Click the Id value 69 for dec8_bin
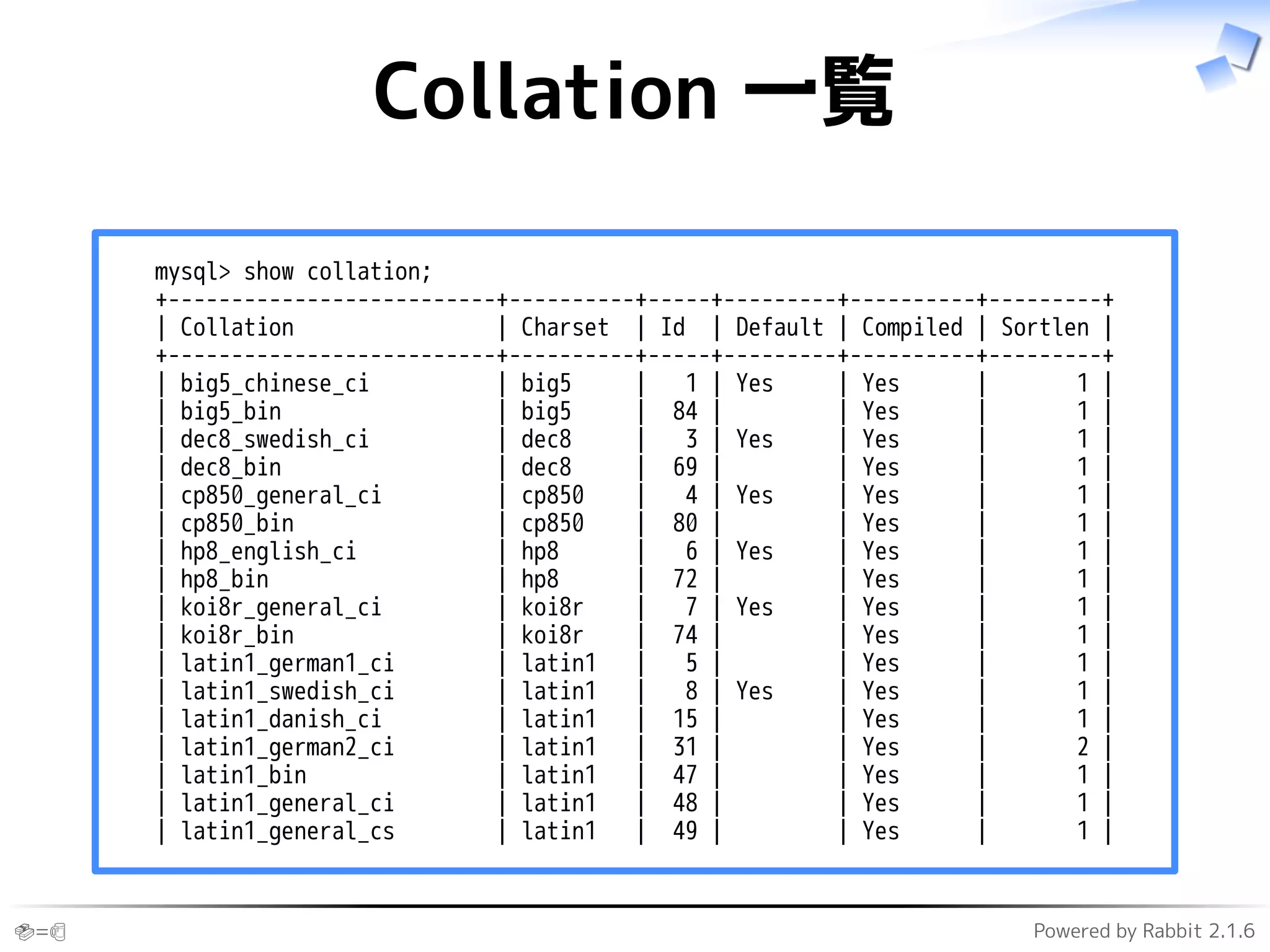This screenshot has height=952, width=1270. click(x=685, y=467)
